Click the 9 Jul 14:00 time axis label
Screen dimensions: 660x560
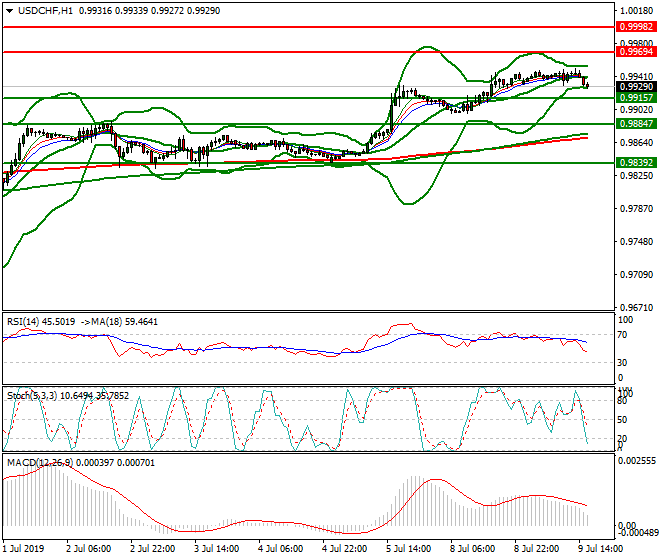pyautogui.click(x=601, y=549)
